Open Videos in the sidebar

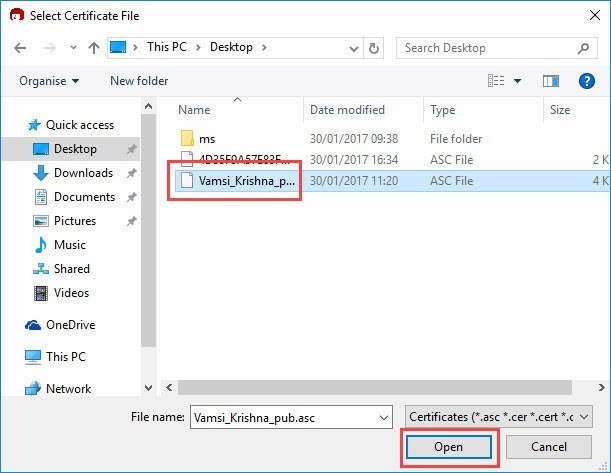click(62, 293)
